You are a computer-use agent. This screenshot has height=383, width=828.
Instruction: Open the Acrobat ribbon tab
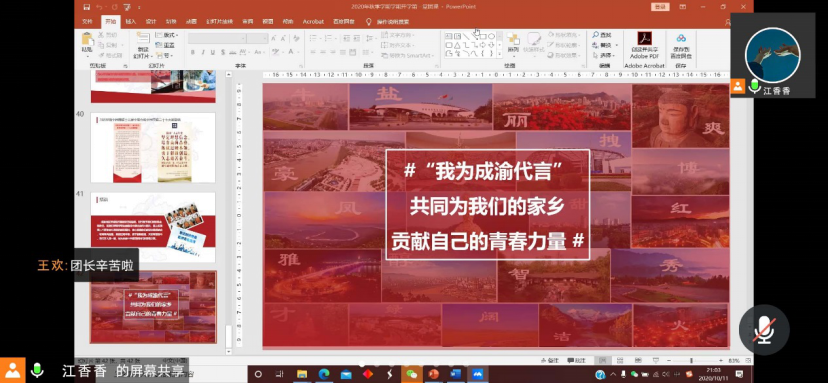(313, 22)
